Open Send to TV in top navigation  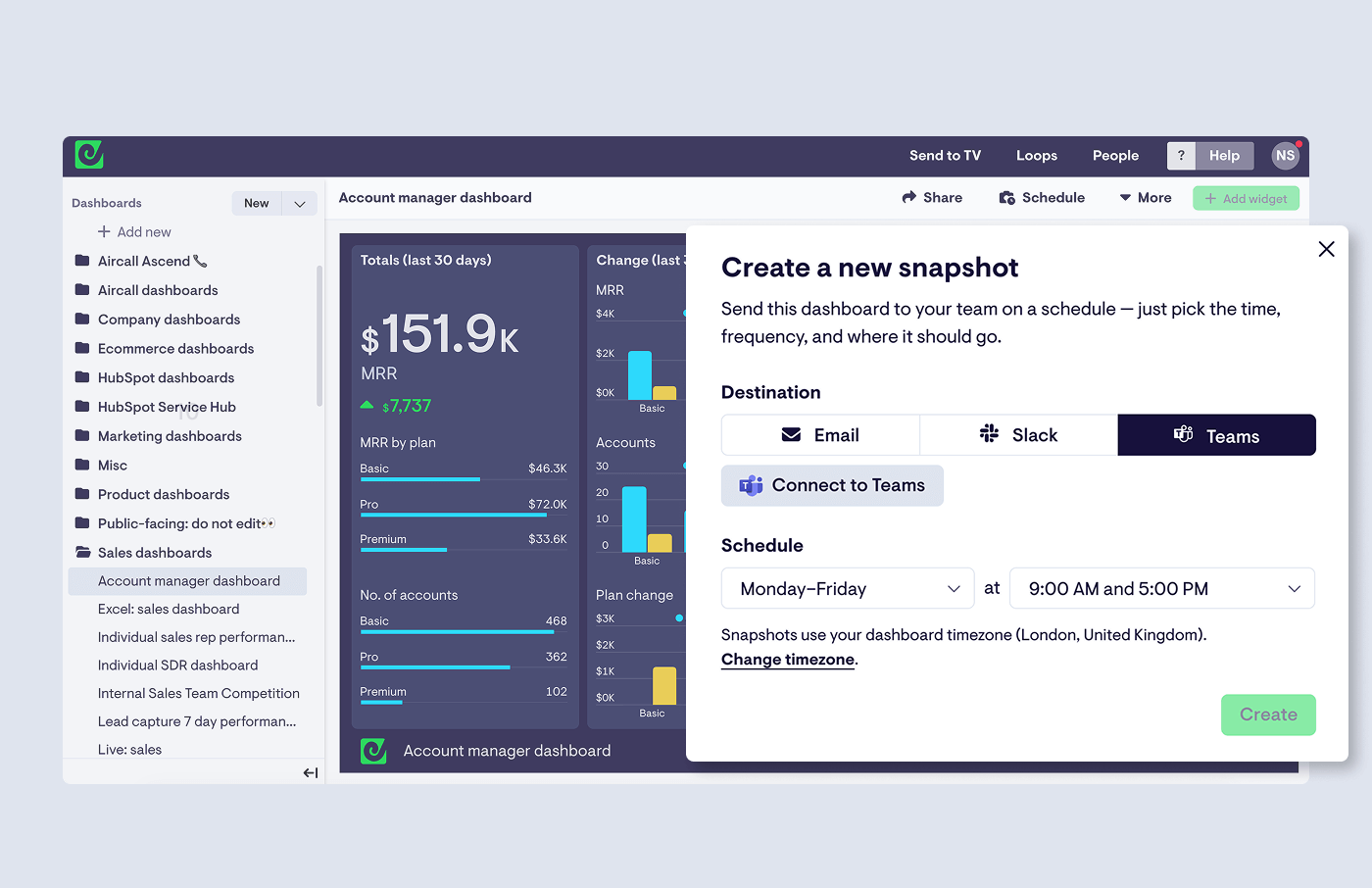(x=945, y=156)
